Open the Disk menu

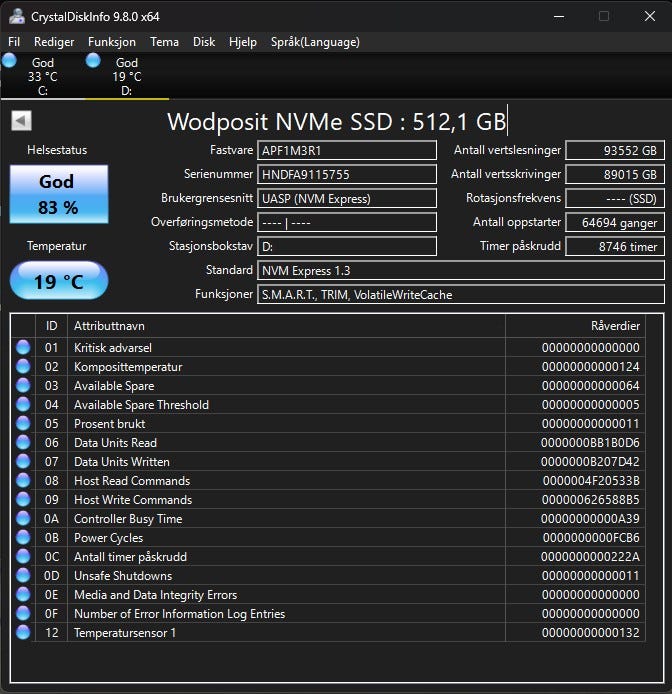click(x=204, y=42)
